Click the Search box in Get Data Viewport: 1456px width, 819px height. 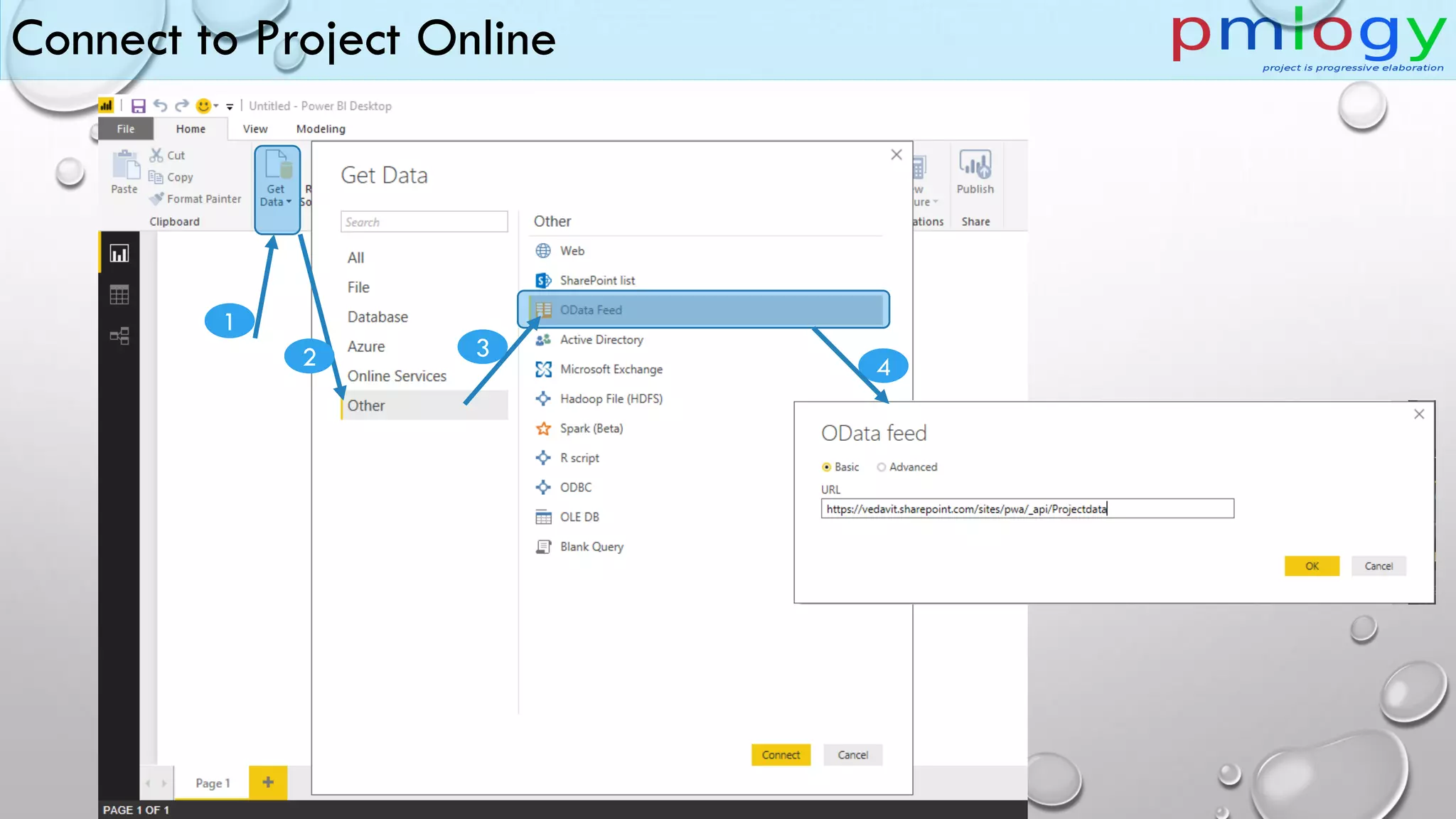point(424,222)
